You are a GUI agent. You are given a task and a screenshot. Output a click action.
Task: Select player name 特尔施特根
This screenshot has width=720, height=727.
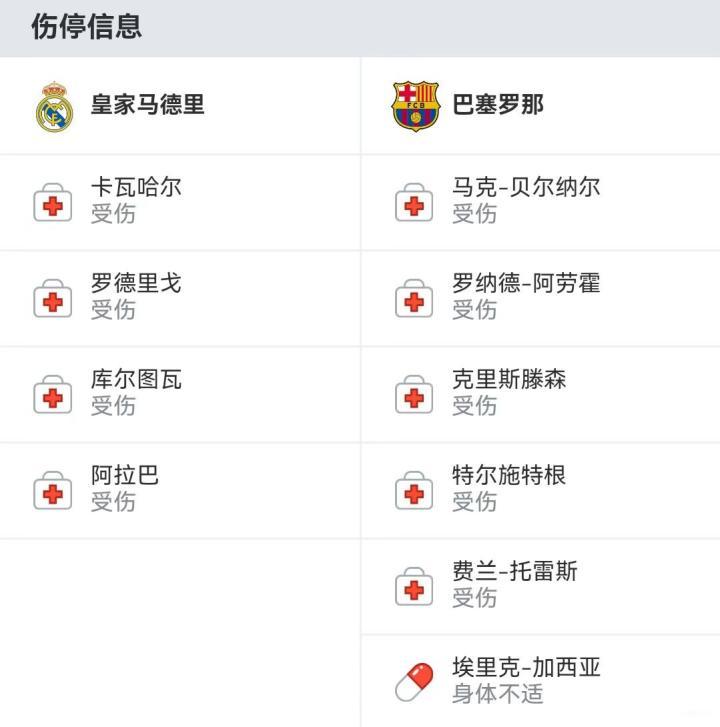[509, 475]
